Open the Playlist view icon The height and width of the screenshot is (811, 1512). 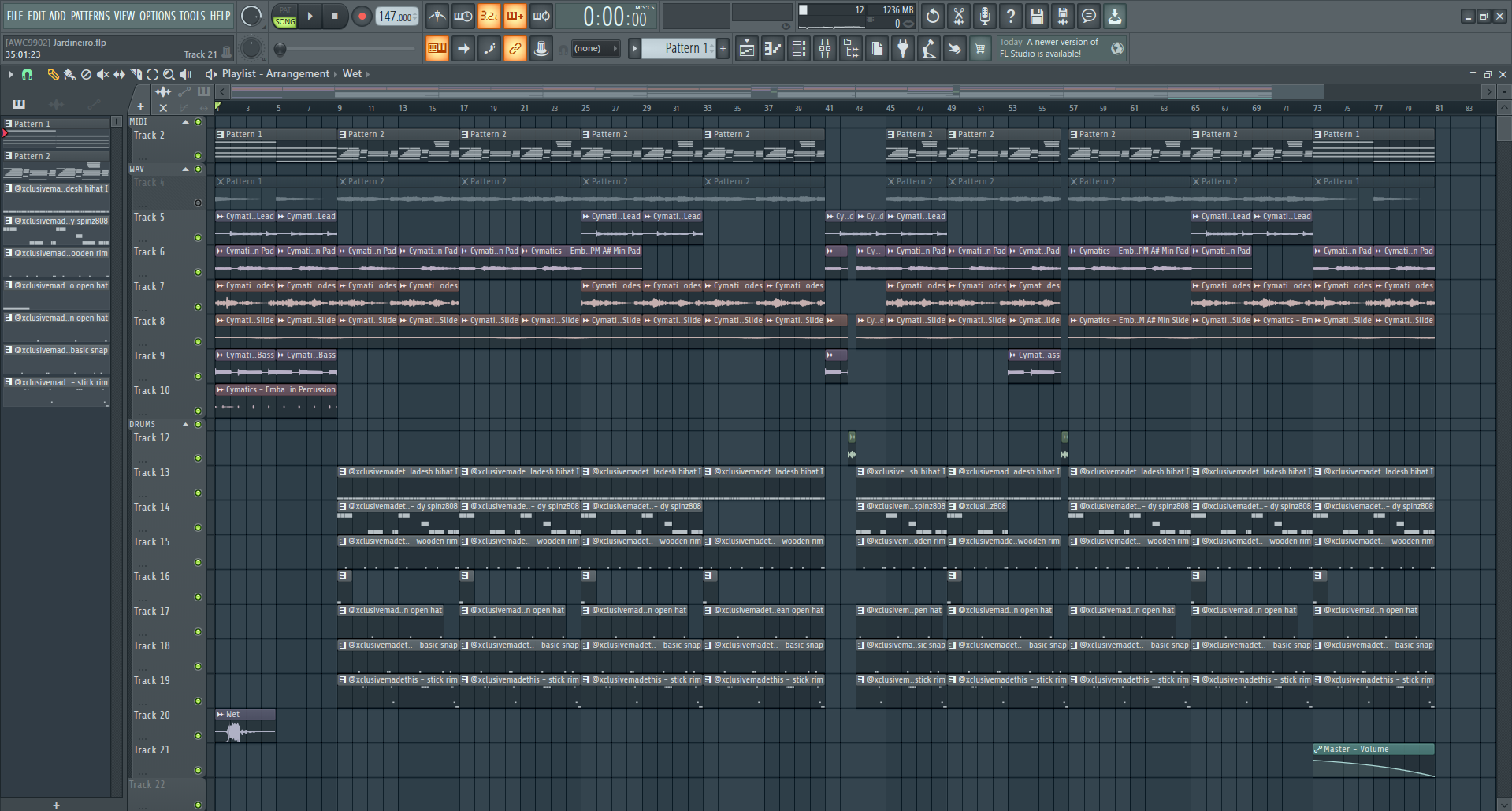747,49
